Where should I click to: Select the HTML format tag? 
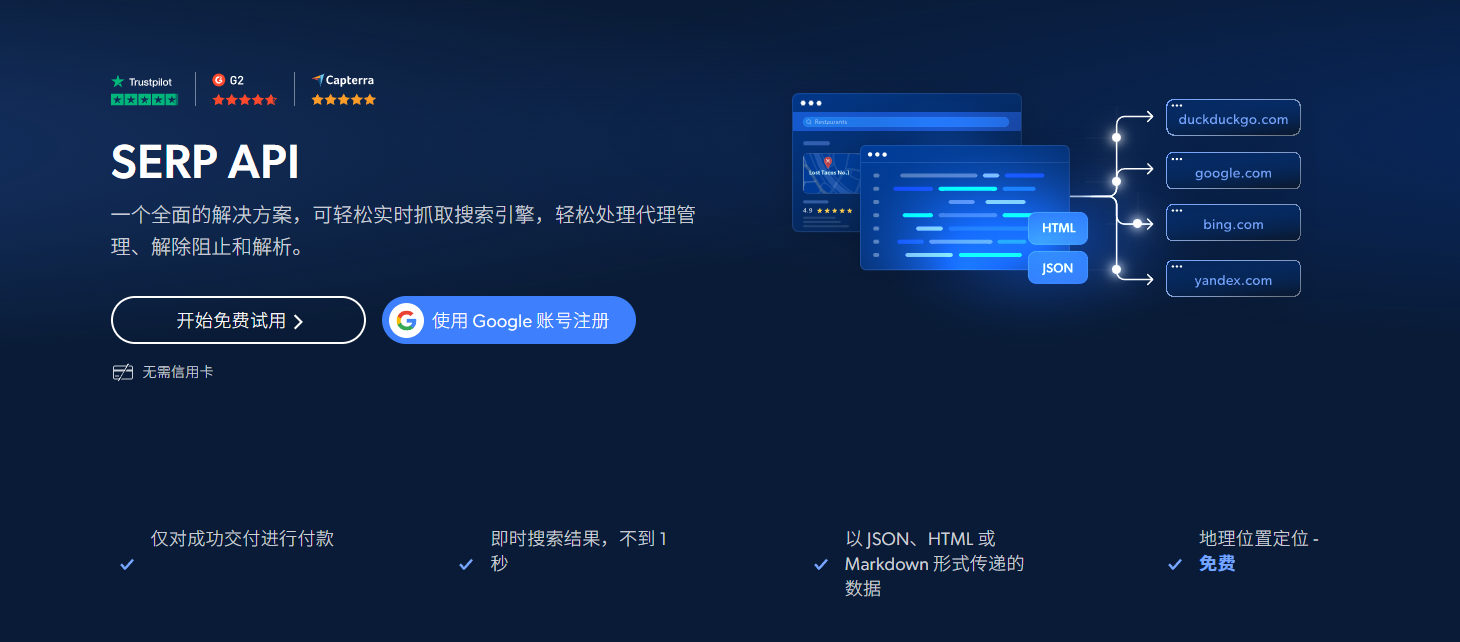point(1057,228)
